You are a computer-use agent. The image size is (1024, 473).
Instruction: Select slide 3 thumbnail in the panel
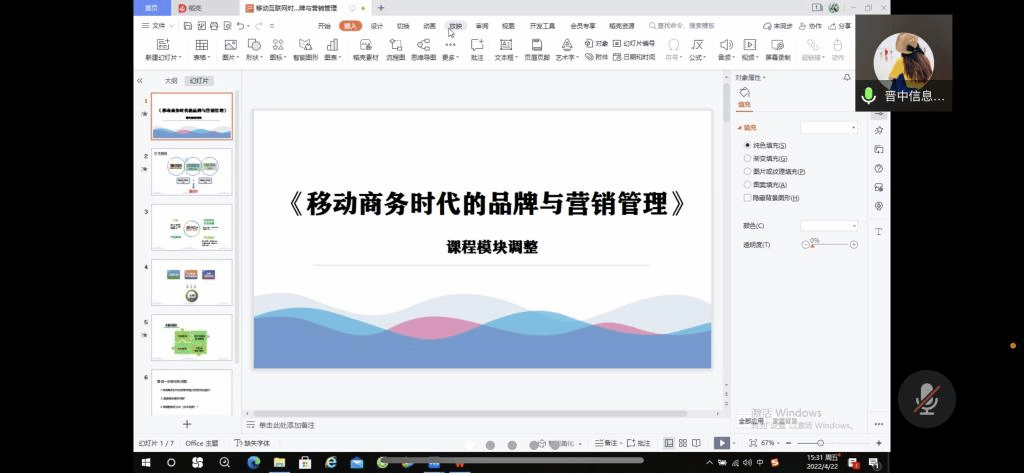pos(191,227)
